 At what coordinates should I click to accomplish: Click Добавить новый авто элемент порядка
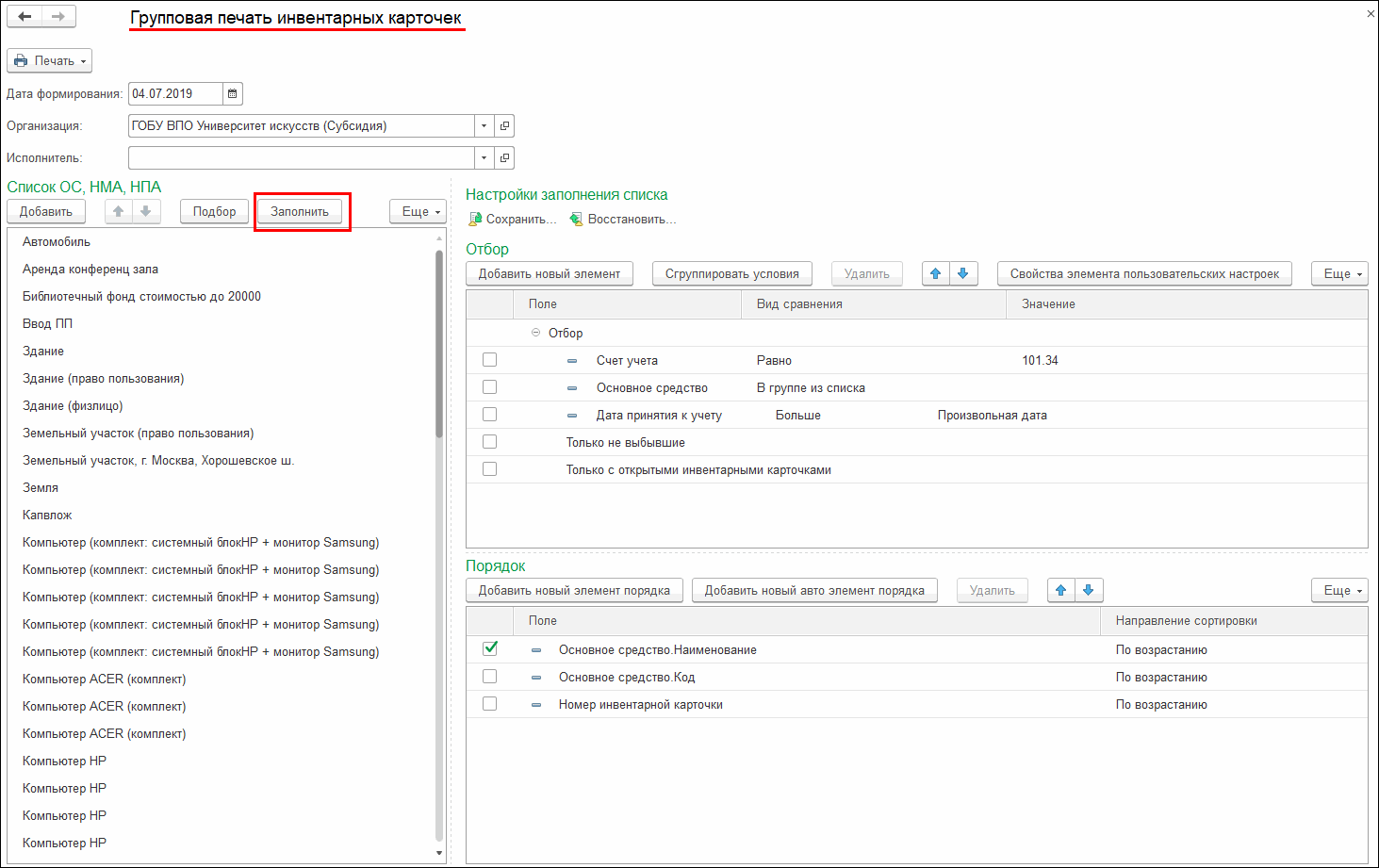coord(814,590)
